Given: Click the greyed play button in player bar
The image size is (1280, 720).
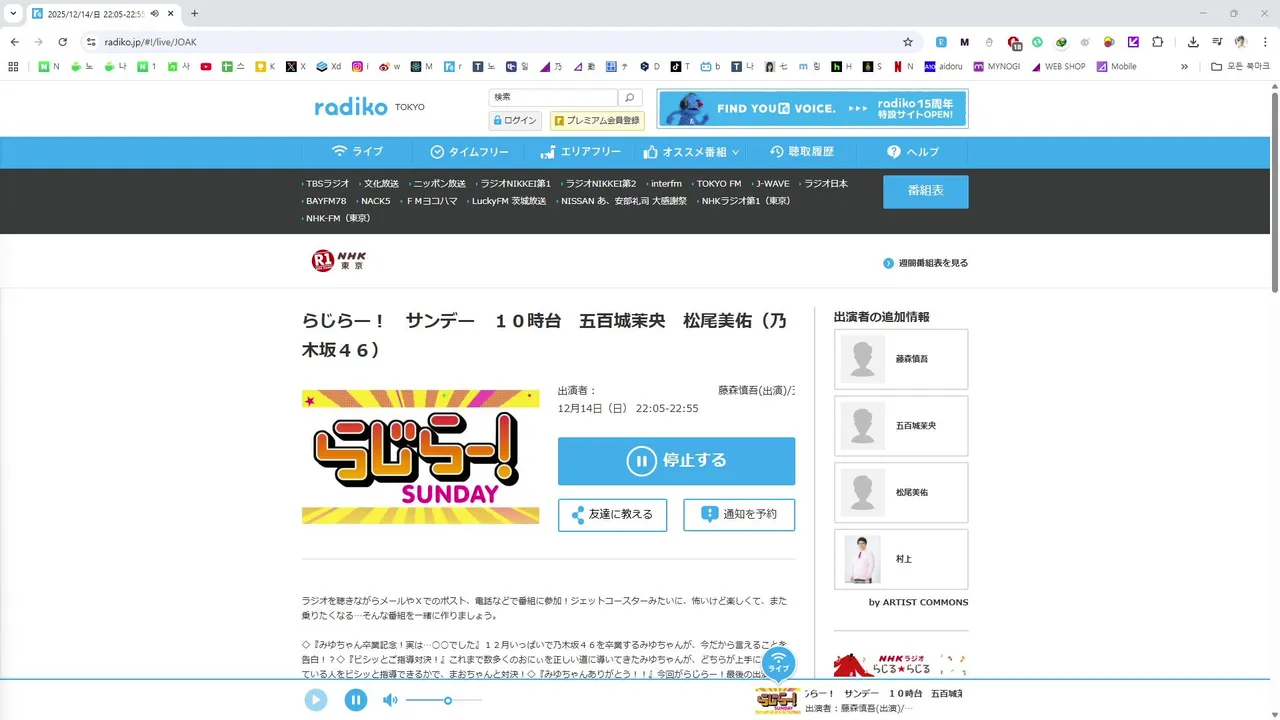Looking at the screenshot, I should click(x=316, y=700).
